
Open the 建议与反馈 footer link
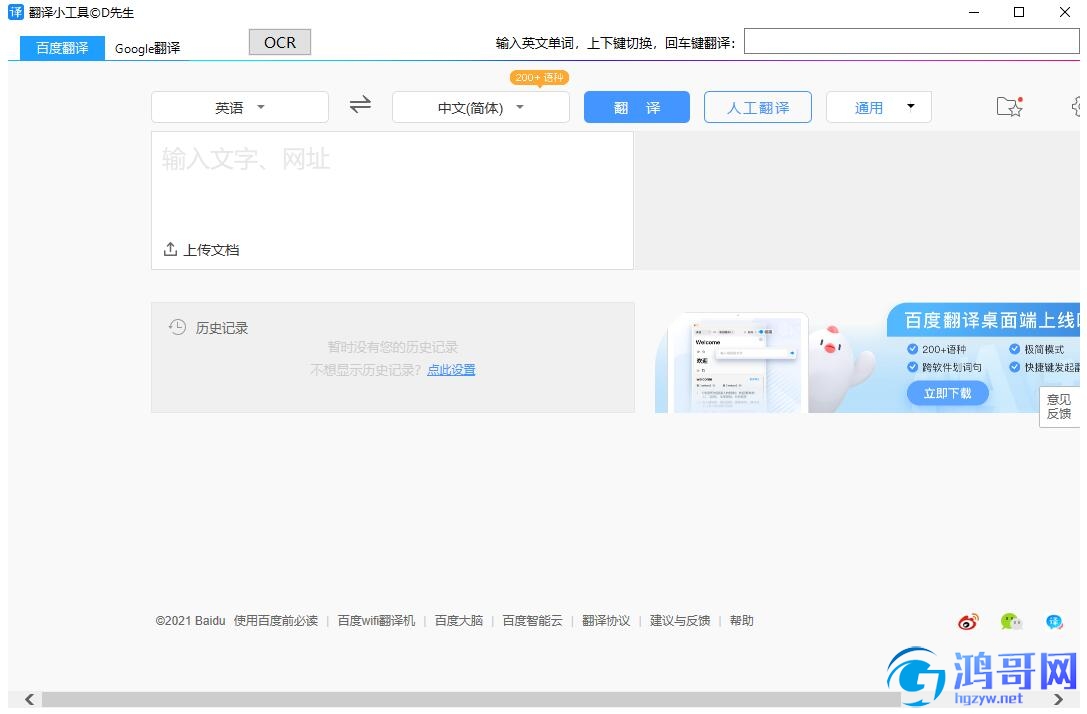point(680,621)
